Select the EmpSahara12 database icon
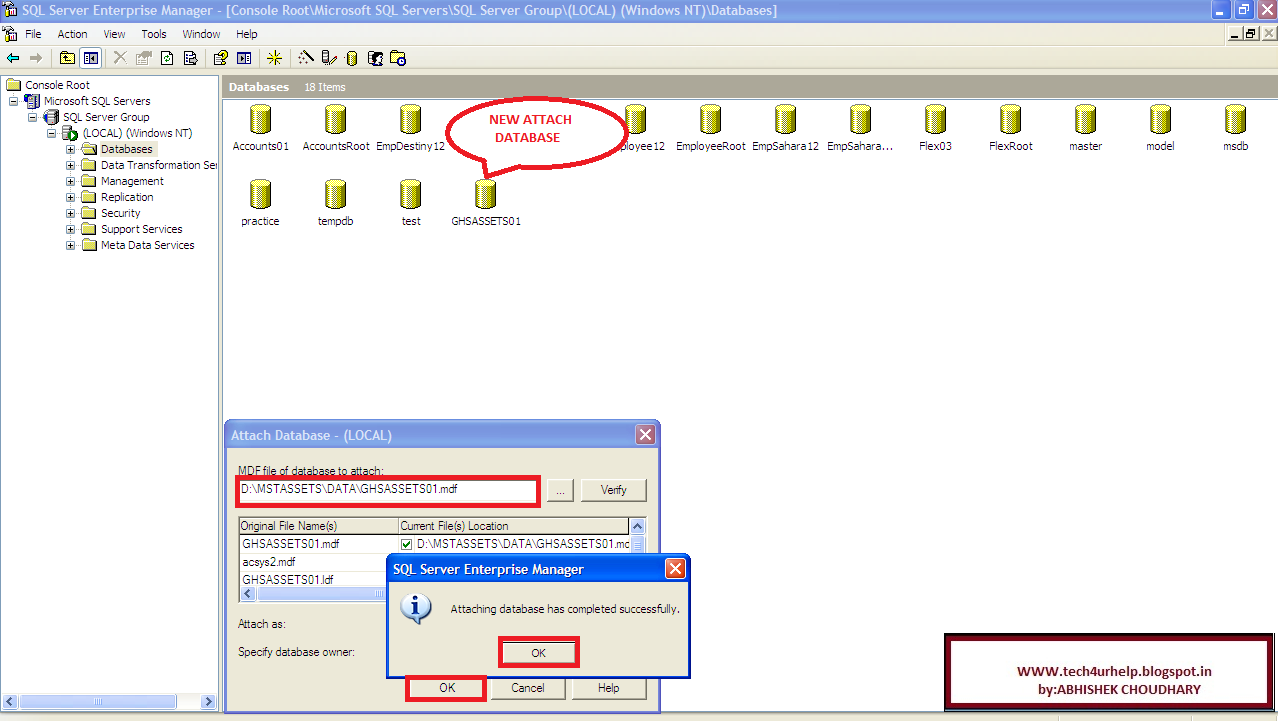1278x721 pixels. 785,120
